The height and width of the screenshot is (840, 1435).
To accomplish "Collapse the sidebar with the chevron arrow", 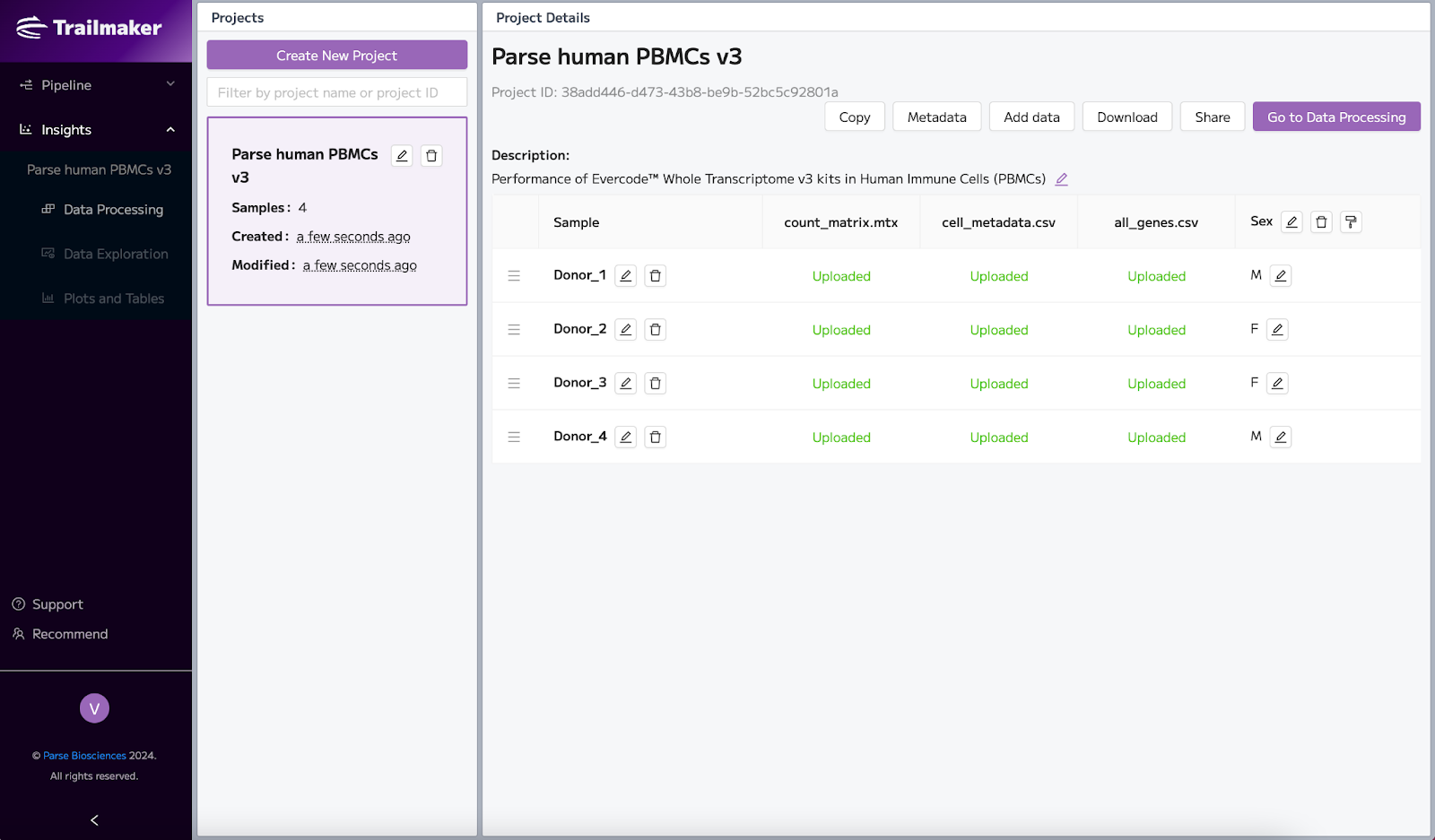I will [x=93, y=819].
